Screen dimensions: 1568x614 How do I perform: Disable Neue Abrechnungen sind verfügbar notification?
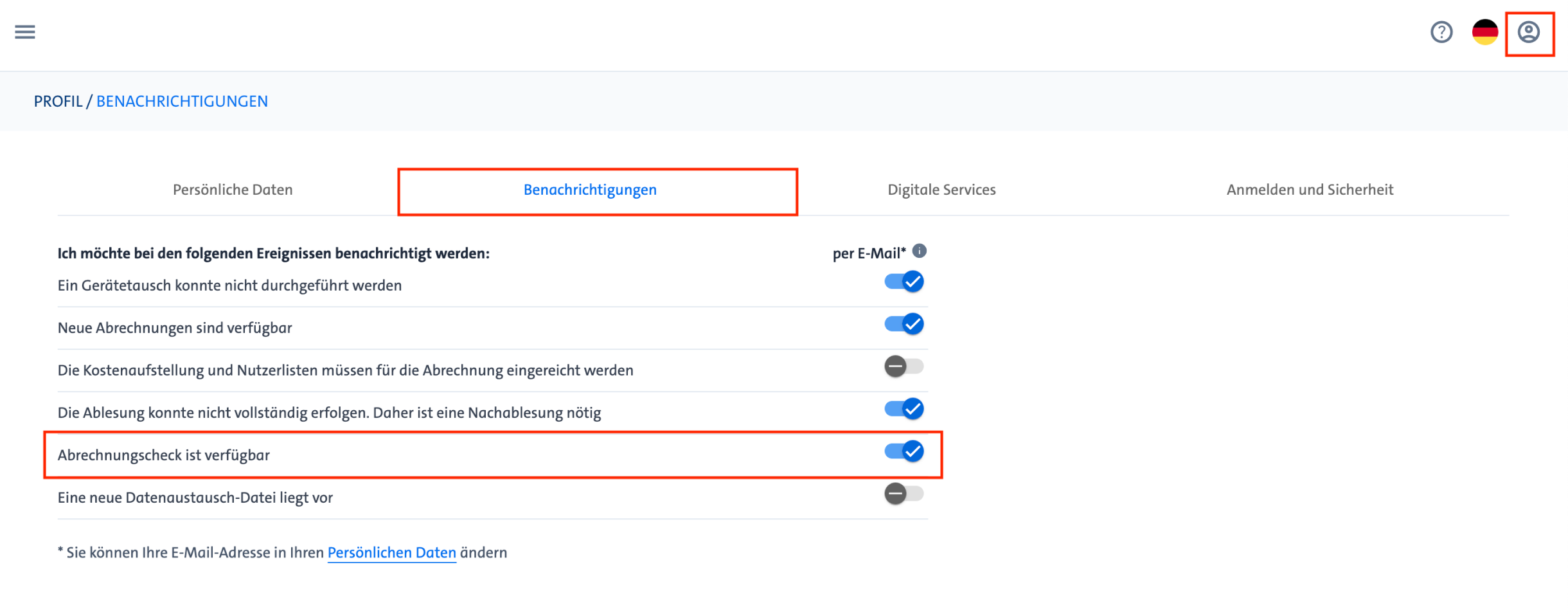tap(904, 324)
